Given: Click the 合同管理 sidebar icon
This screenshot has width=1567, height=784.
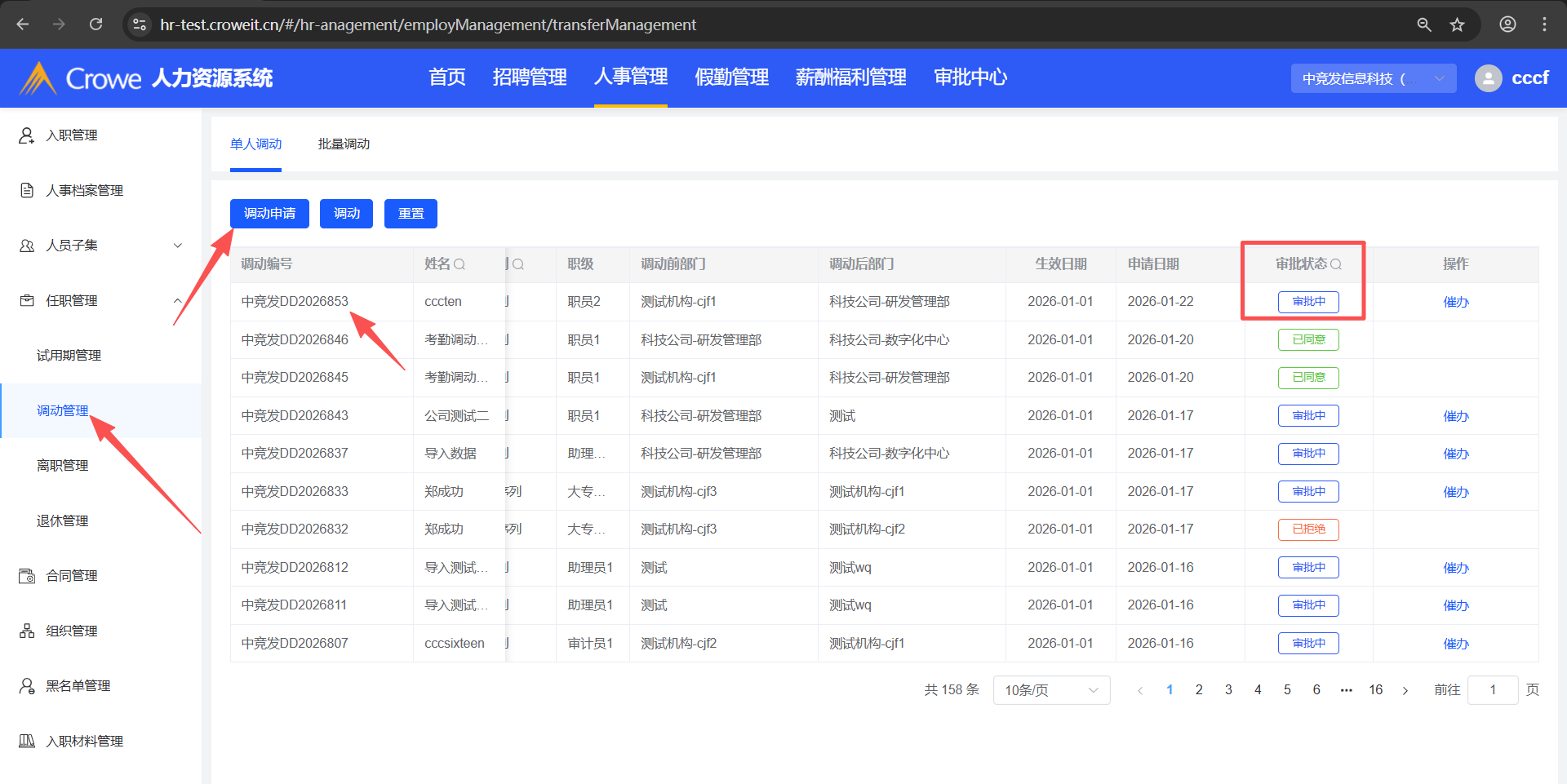Looking at the screenshot, I should (x=27, y=576).
